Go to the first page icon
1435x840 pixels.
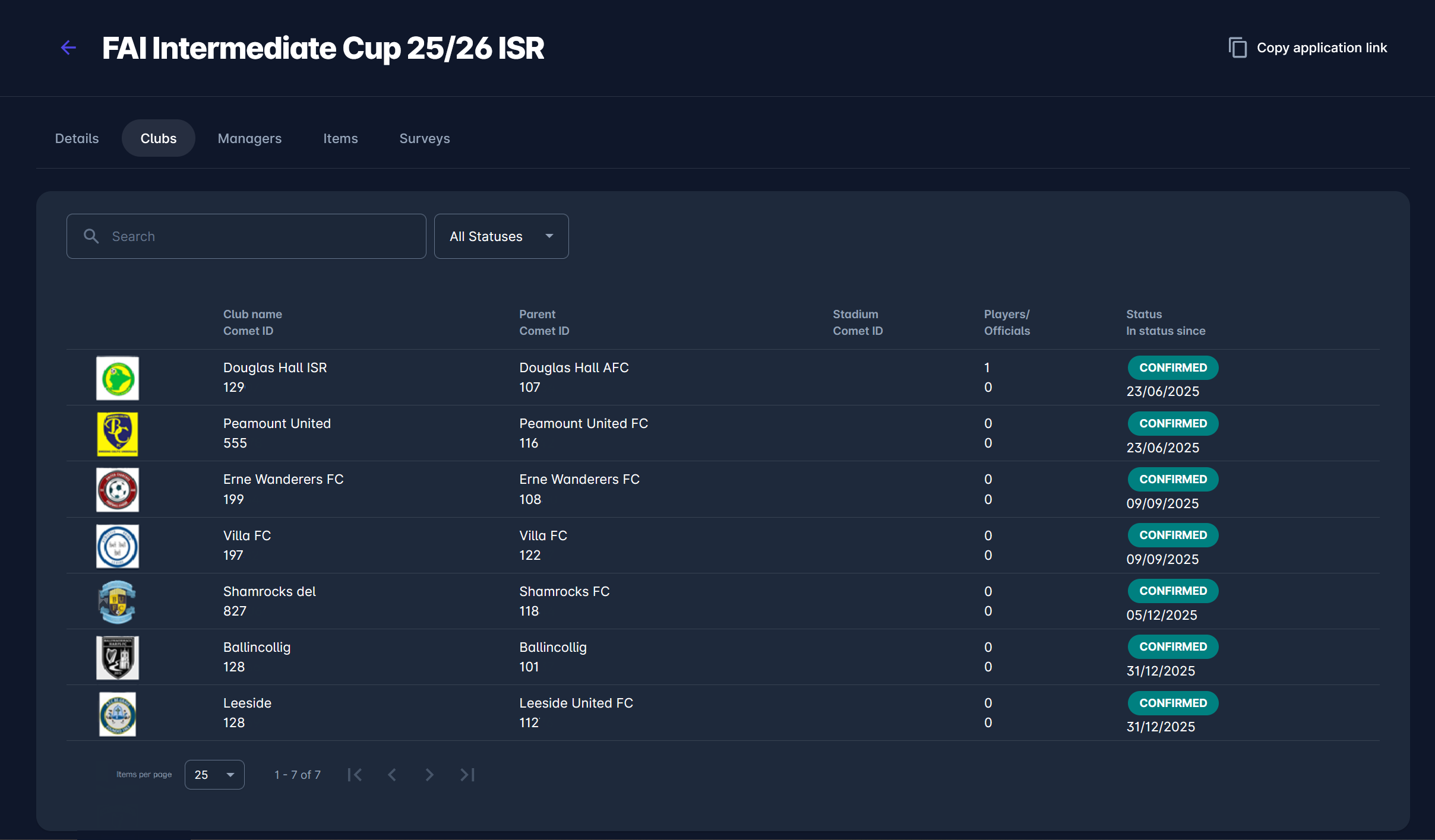coord(355,775)
